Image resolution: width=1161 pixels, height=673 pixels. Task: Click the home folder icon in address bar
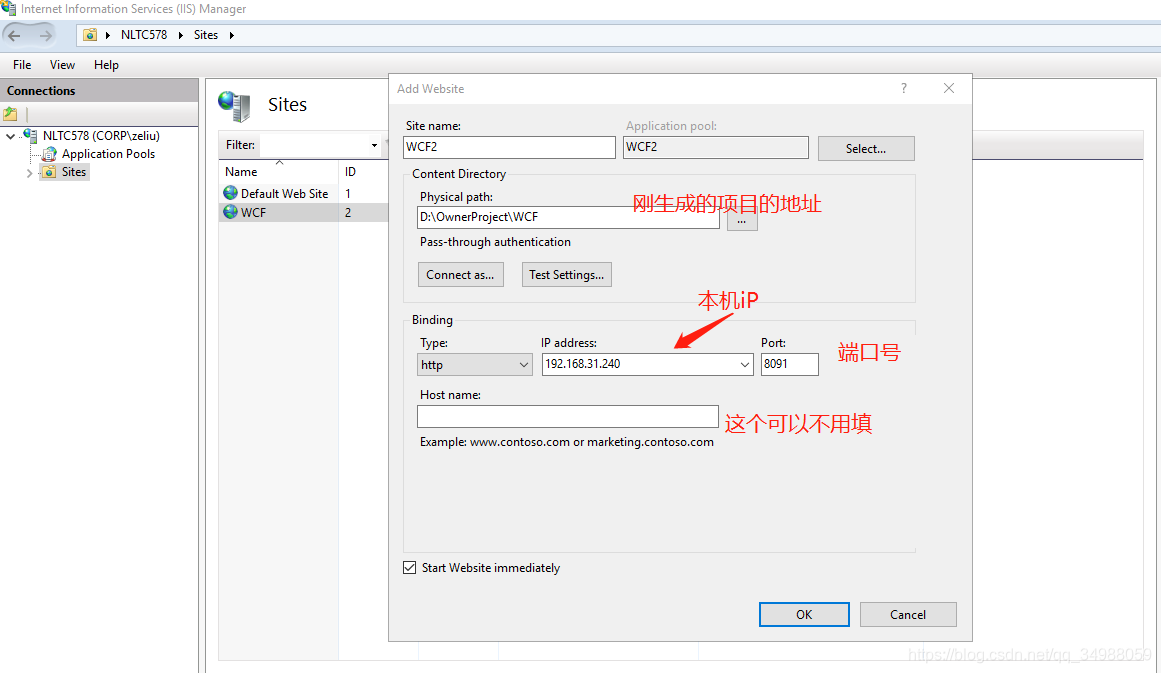90,35
